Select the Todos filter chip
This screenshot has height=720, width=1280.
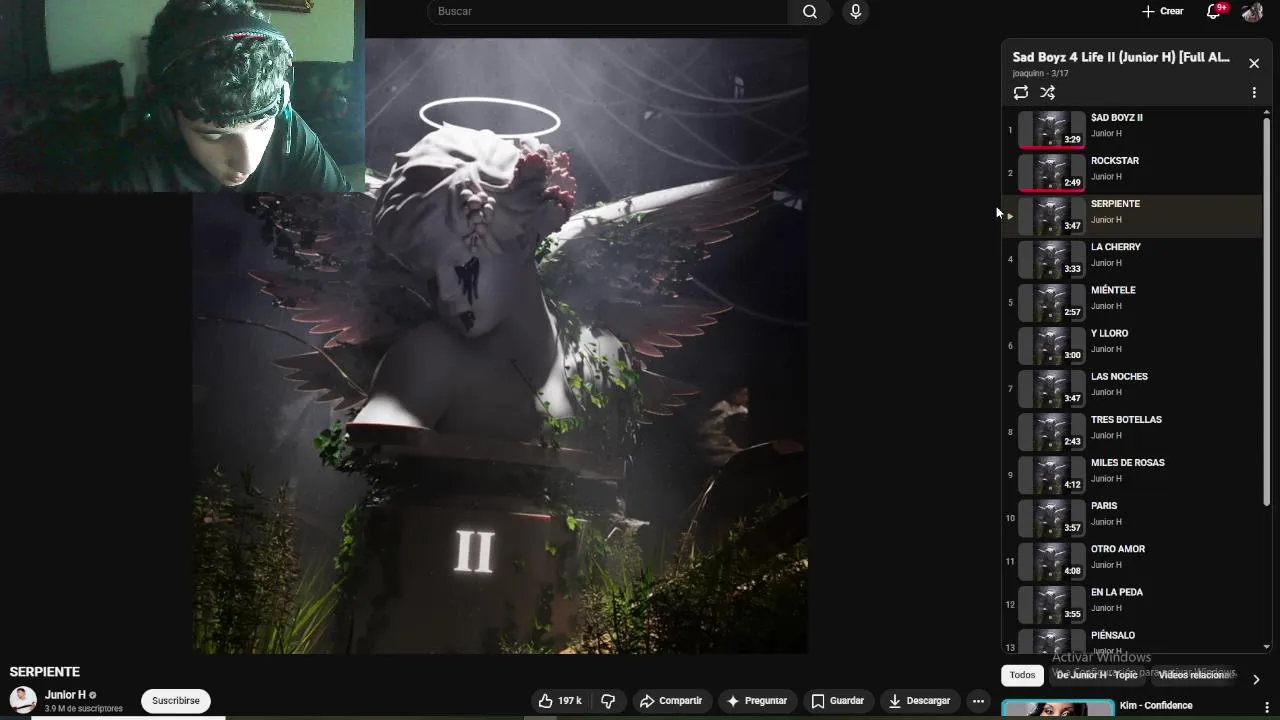coord(1022,675)
